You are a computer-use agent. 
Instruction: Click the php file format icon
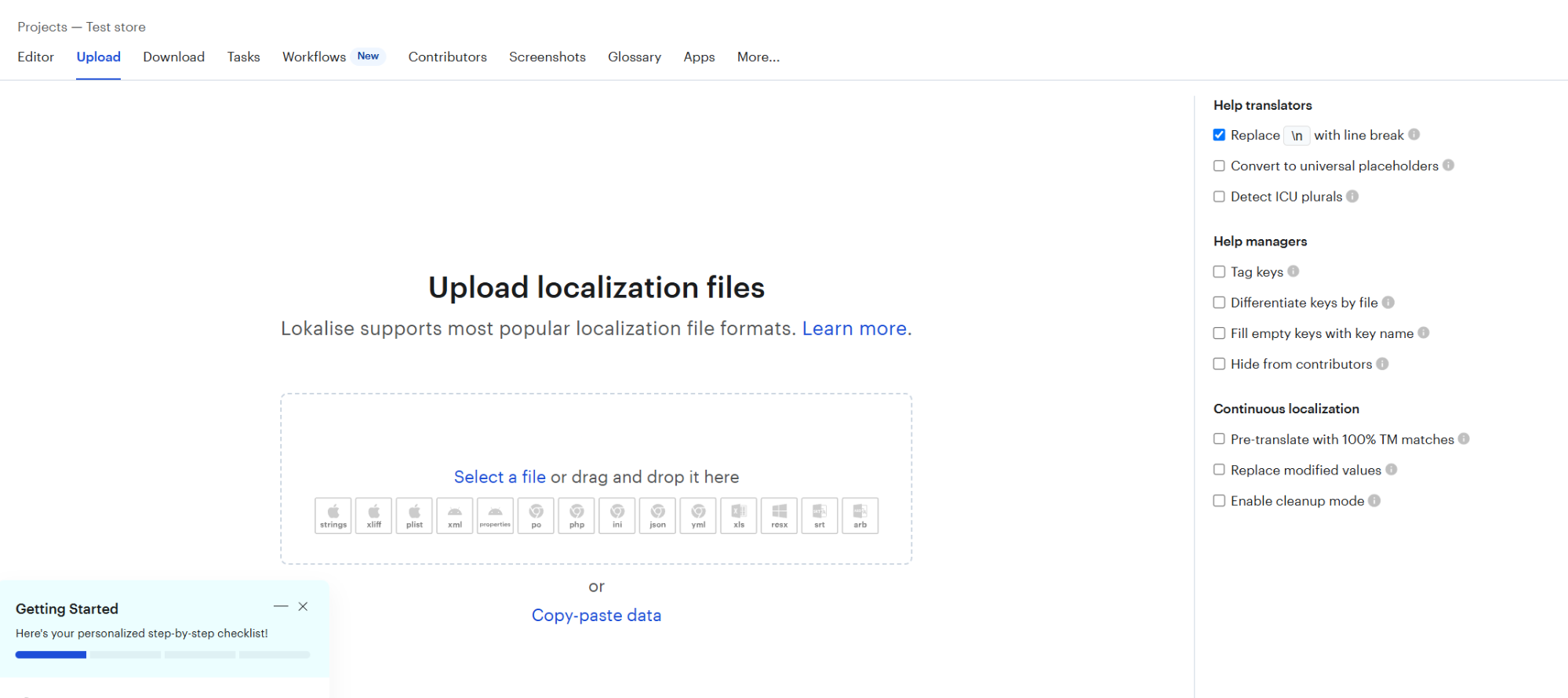[577, 515]
